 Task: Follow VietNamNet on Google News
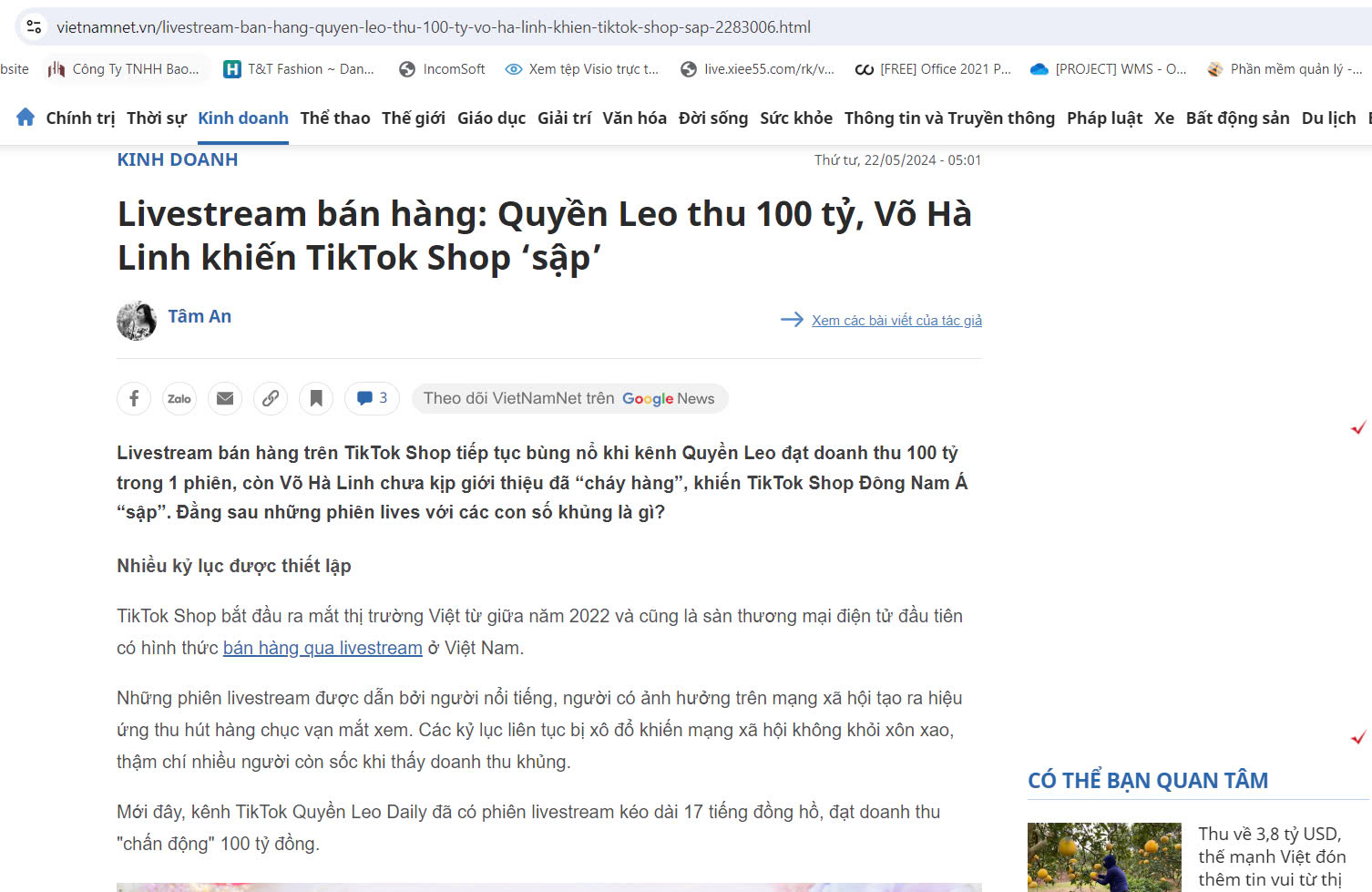pyautogui.click(x=569, y=398)
